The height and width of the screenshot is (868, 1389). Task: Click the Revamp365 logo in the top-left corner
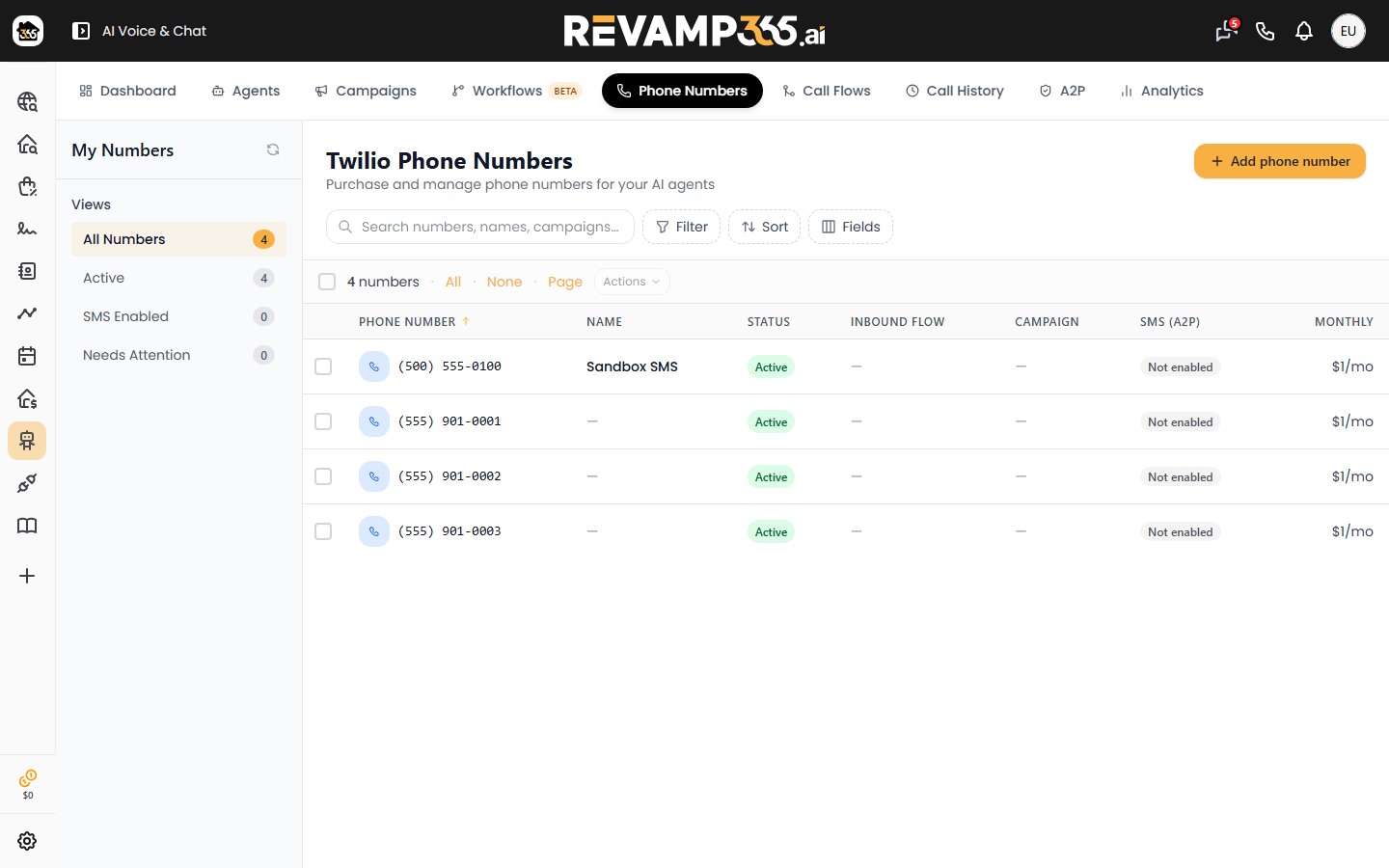28,31
